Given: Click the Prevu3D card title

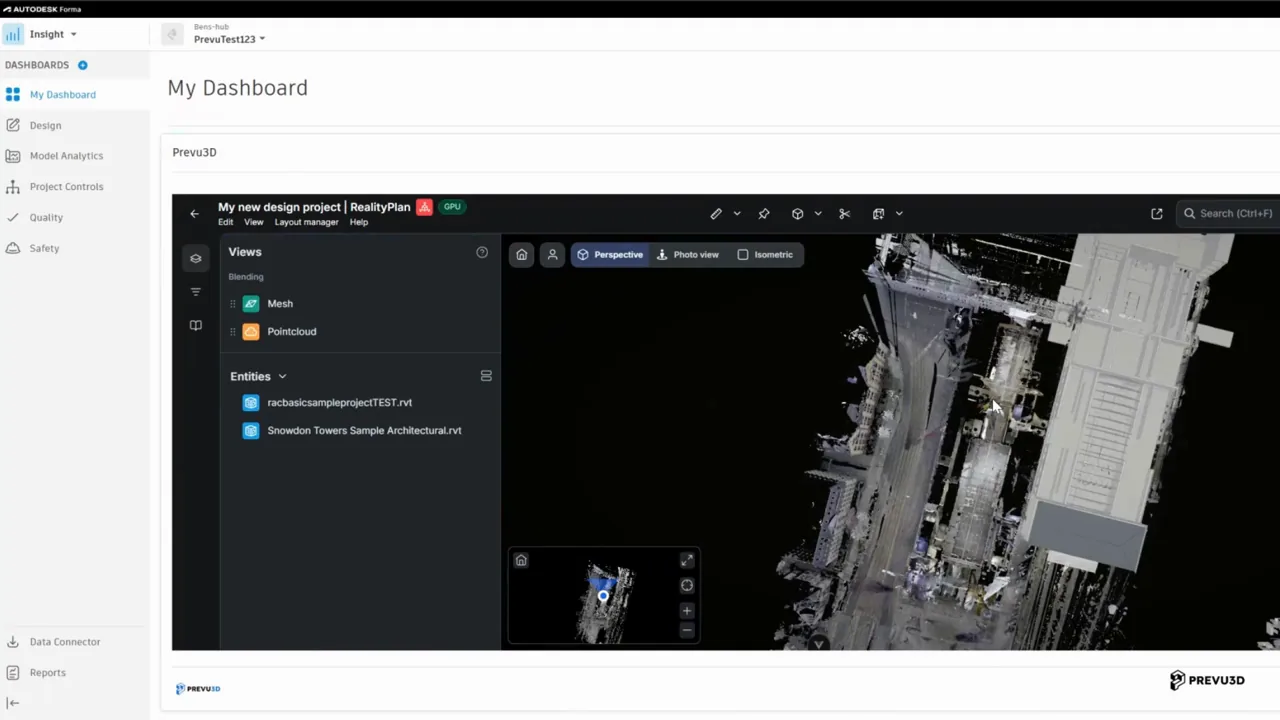Looking at the screenshot, I should click(x=194, y=152).
